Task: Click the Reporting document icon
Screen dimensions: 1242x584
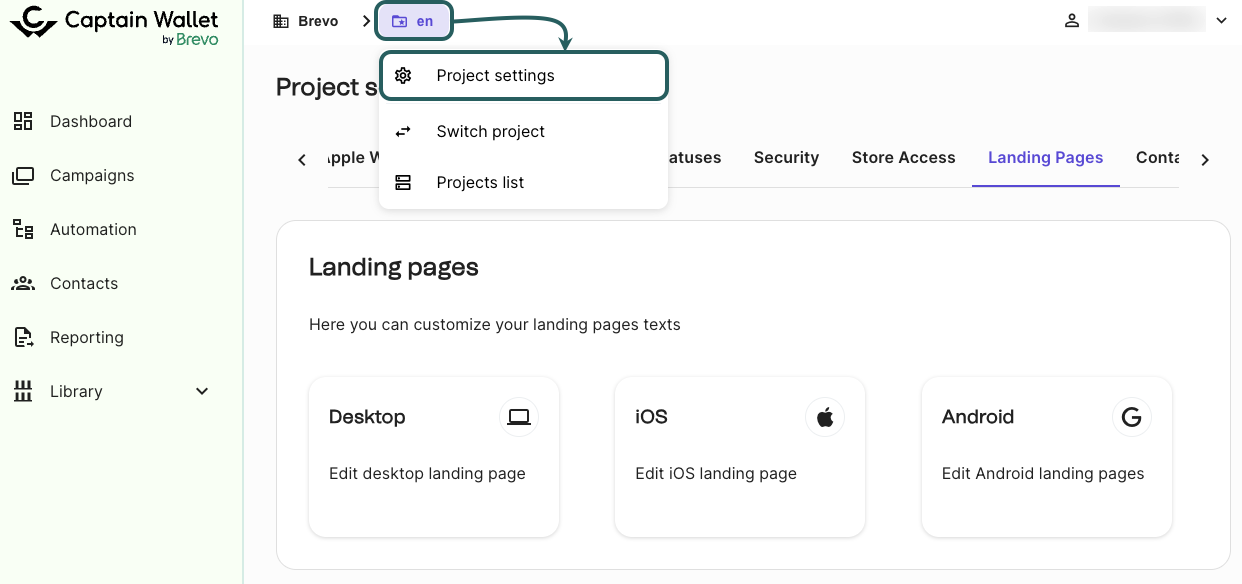Action: (x=23, y=338)
